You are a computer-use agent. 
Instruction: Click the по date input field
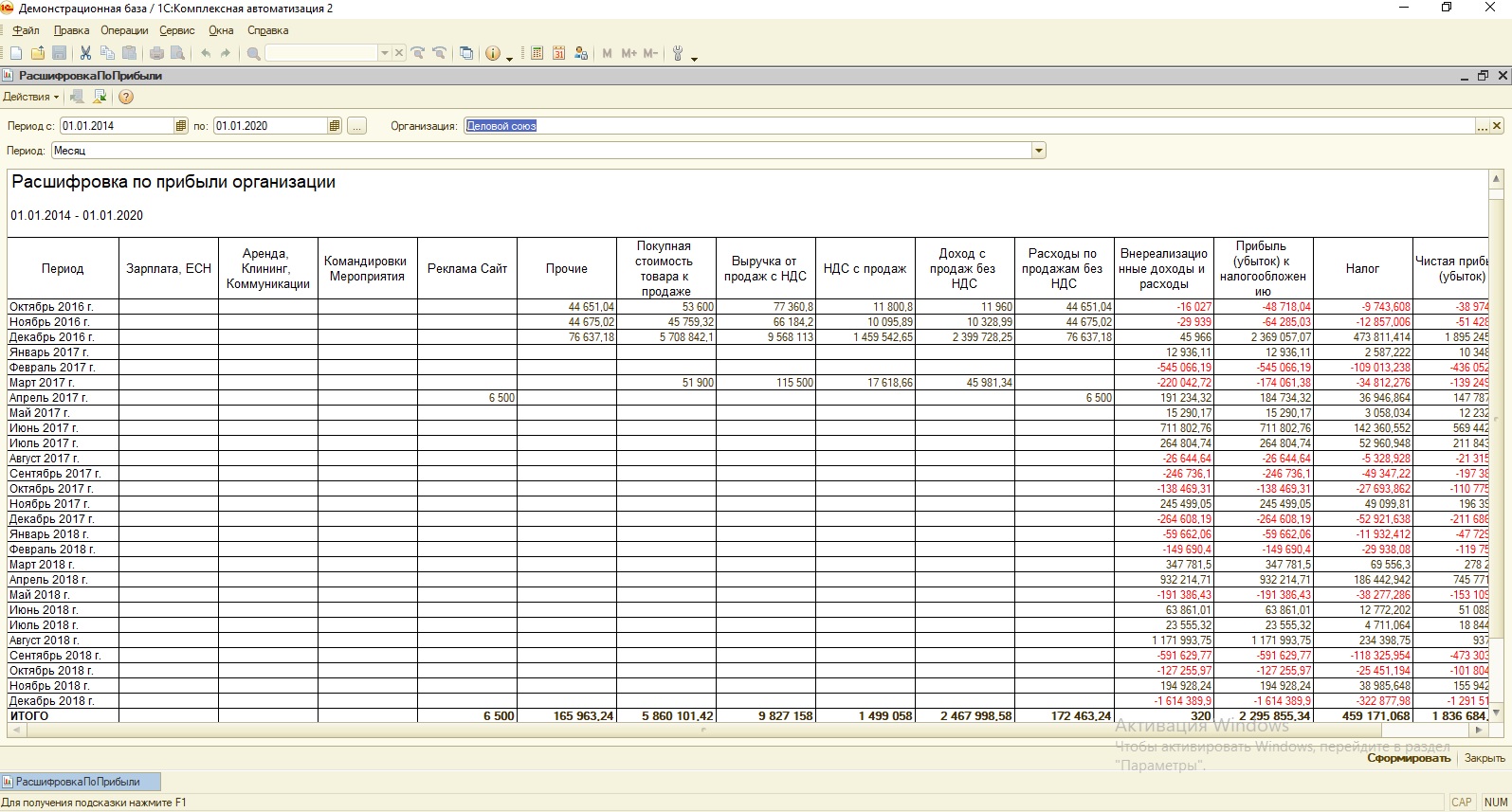pyautogui.click(x=270, y=126)
